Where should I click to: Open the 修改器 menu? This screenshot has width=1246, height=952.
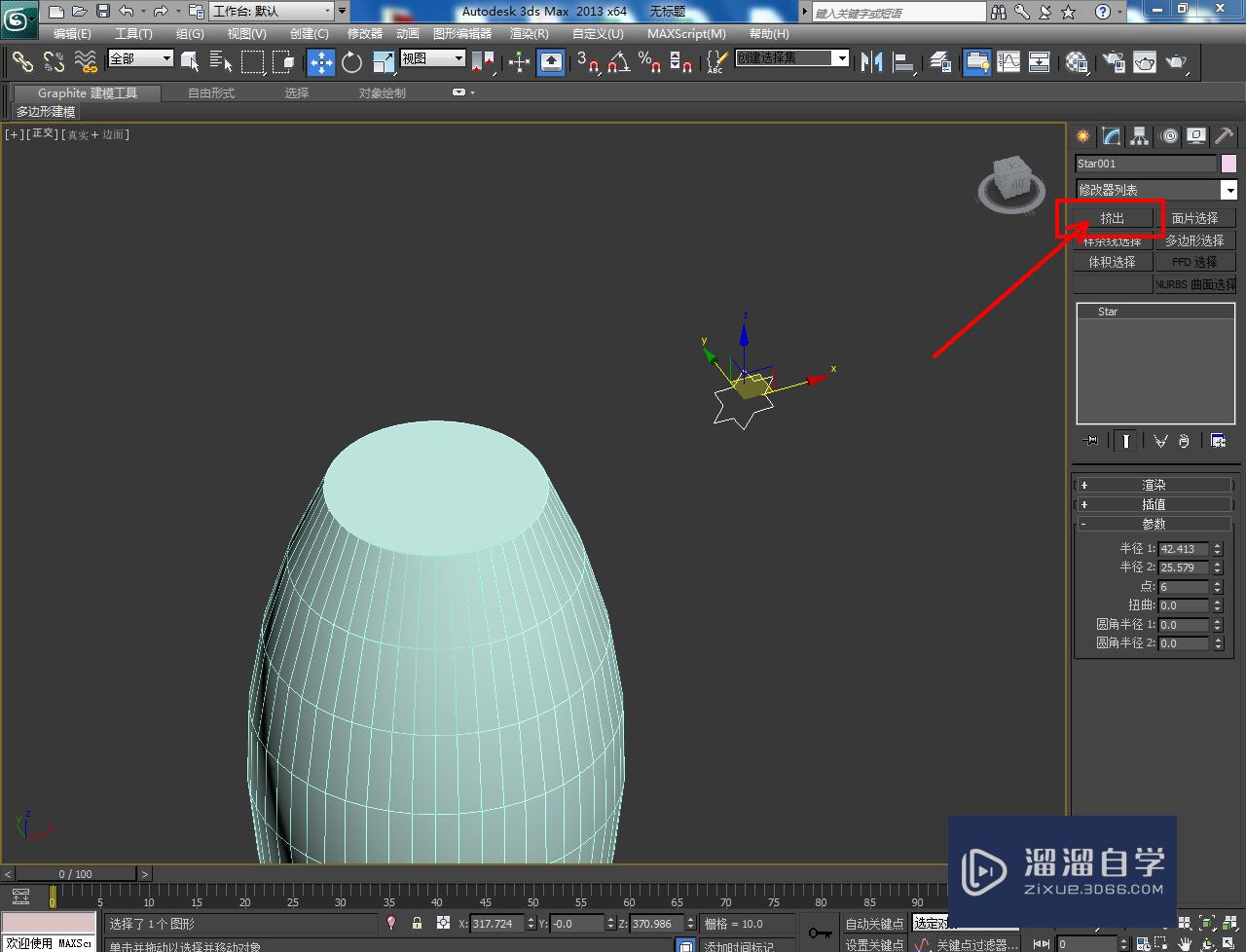[365, 34]
